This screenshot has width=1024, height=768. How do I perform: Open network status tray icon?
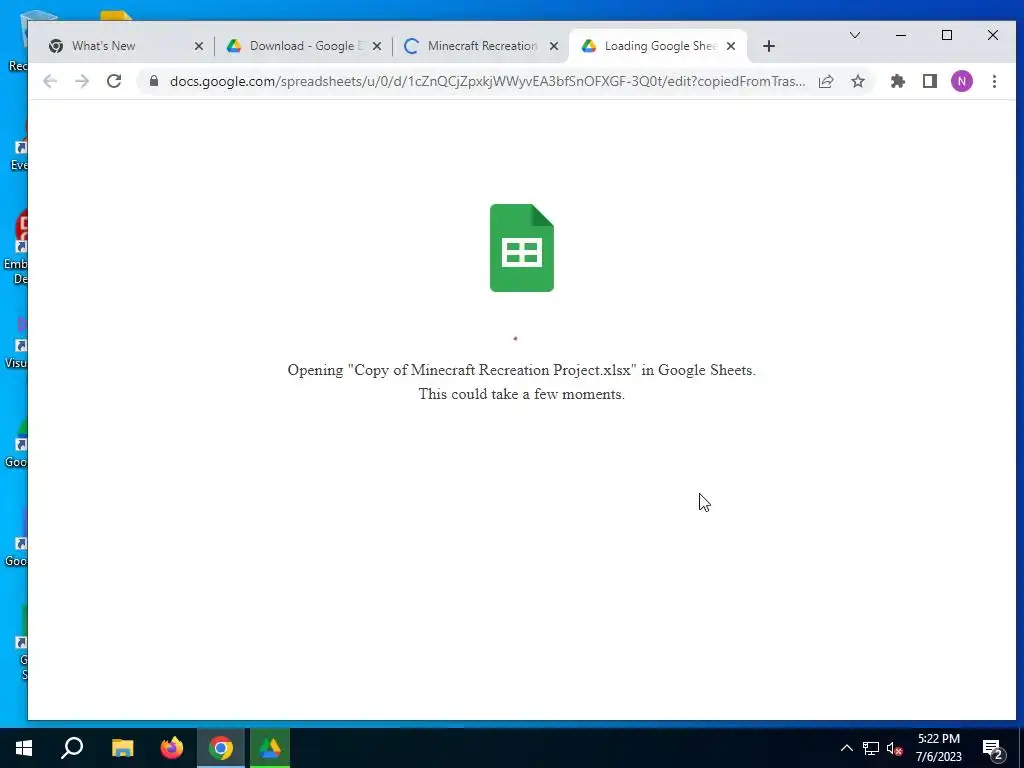click(x=871, y=748)
